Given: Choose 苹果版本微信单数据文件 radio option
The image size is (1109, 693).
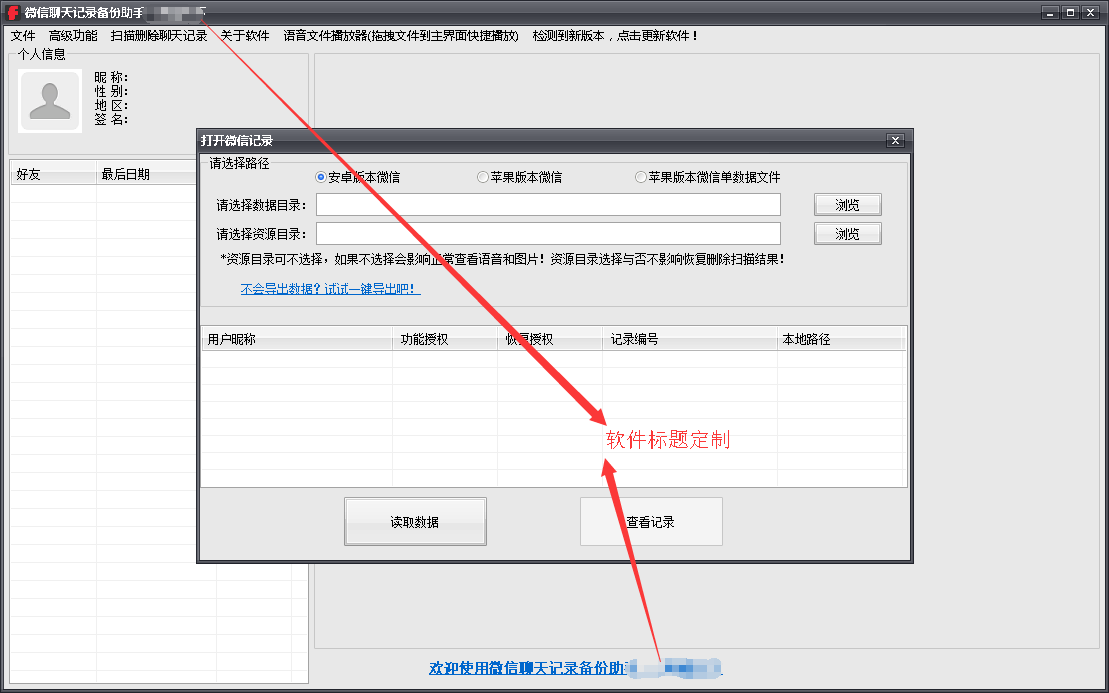Looking at the screenshot, I should pyautogui.click(x=641, y=177).
